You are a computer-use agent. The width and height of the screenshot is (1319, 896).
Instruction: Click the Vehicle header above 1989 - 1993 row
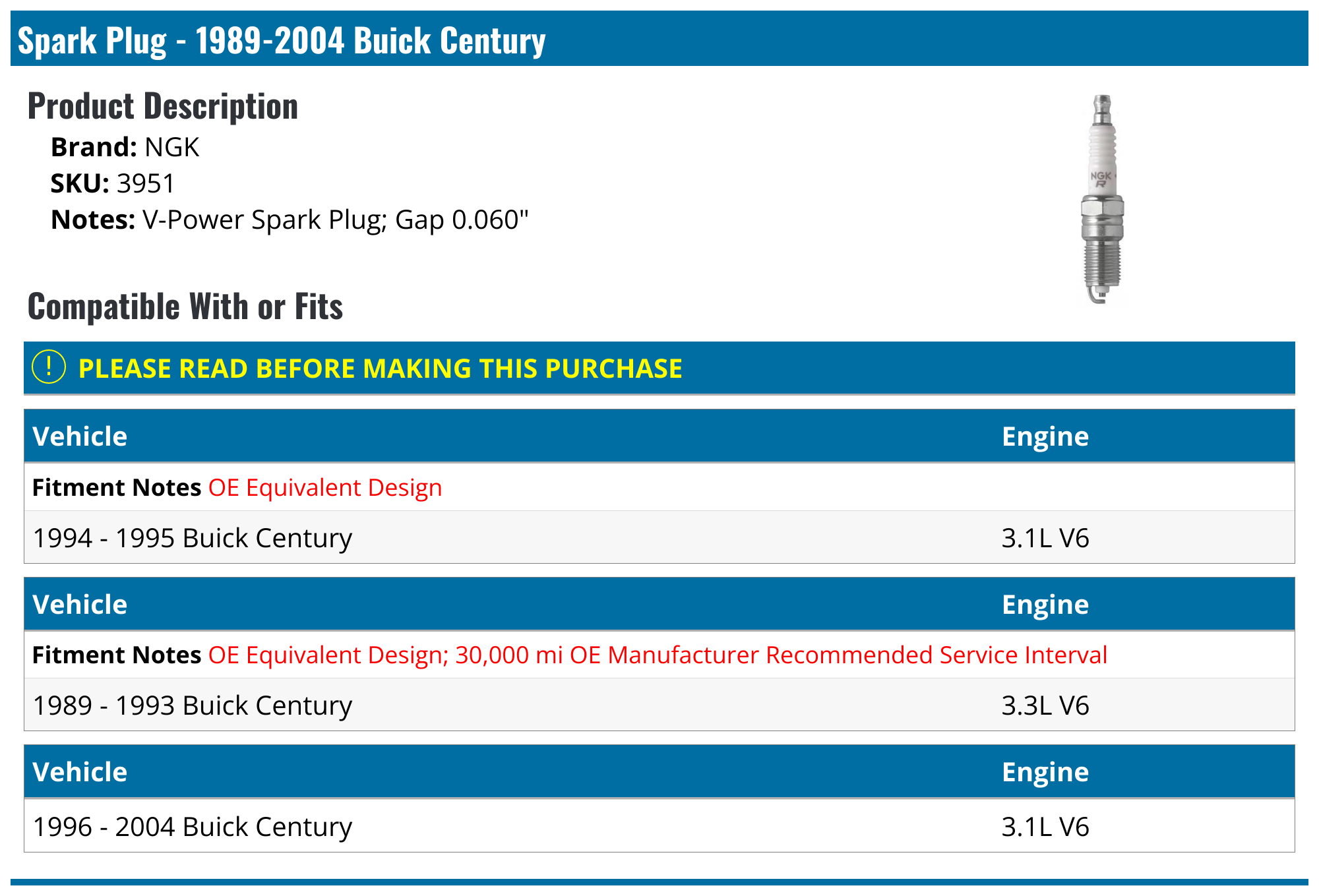click(80, 605)
